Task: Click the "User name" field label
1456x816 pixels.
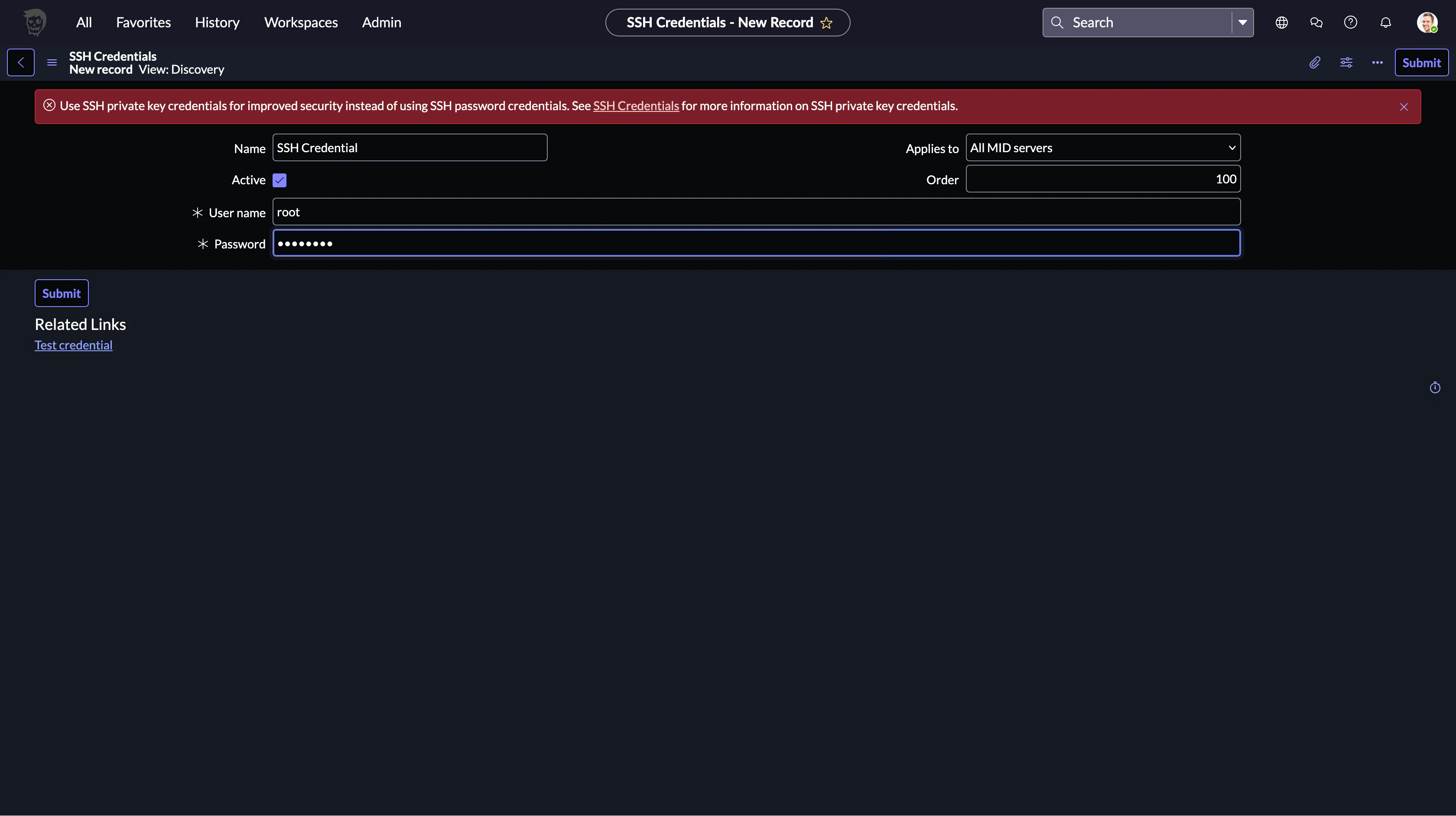Action: coord(237,212)
